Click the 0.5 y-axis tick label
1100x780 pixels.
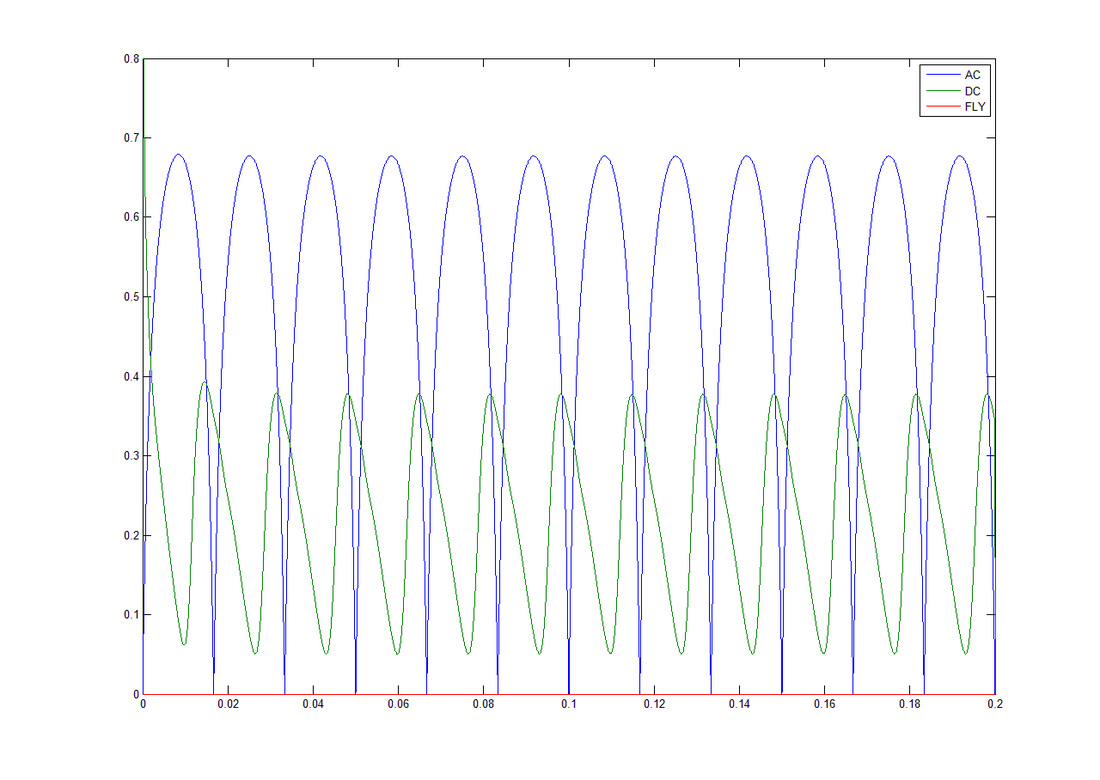click(x=131, y=297)
